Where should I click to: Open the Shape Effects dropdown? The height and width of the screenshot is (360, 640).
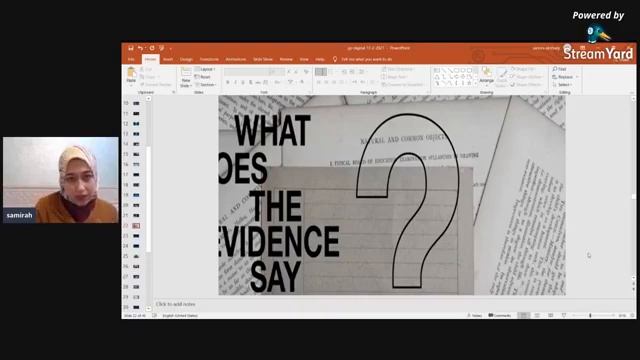coord(527,84)
